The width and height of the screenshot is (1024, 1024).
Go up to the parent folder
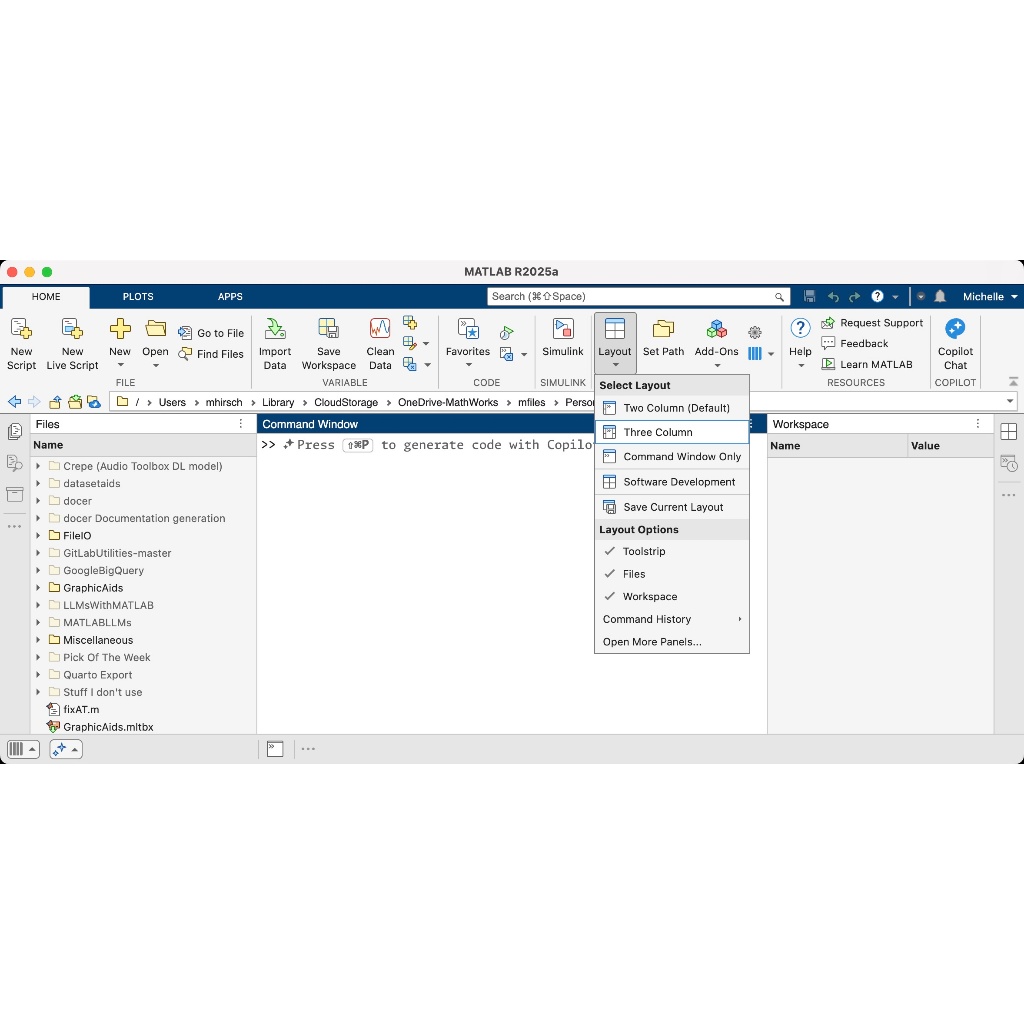click(x=55, y=402)
